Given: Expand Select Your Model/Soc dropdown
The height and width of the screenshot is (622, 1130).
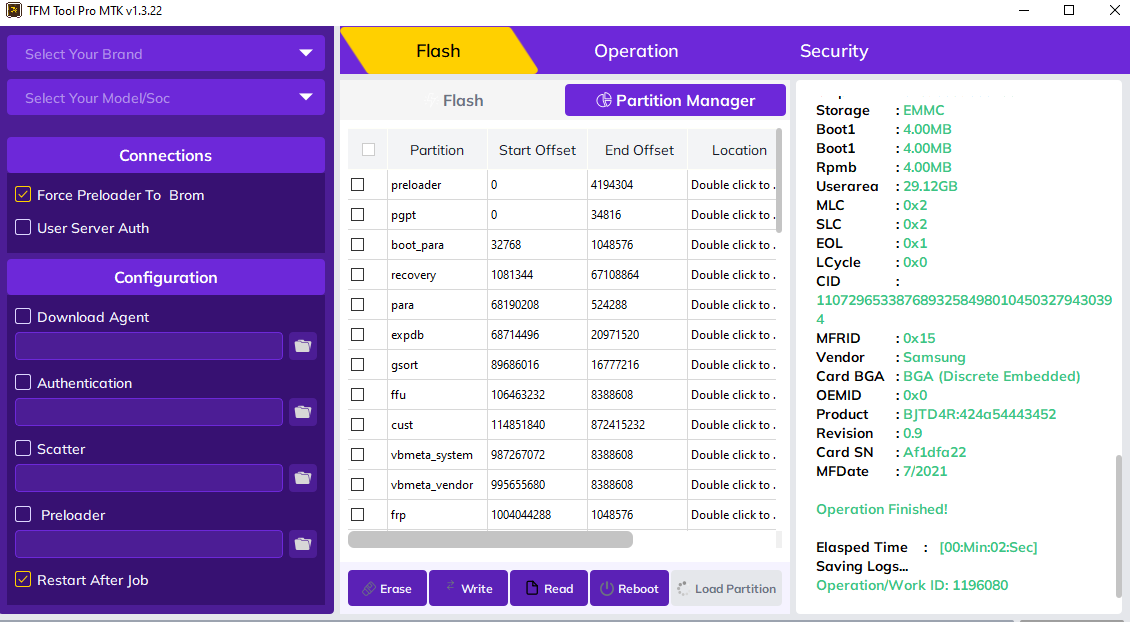Looking at the screenshot, I should tap(166, 98).
